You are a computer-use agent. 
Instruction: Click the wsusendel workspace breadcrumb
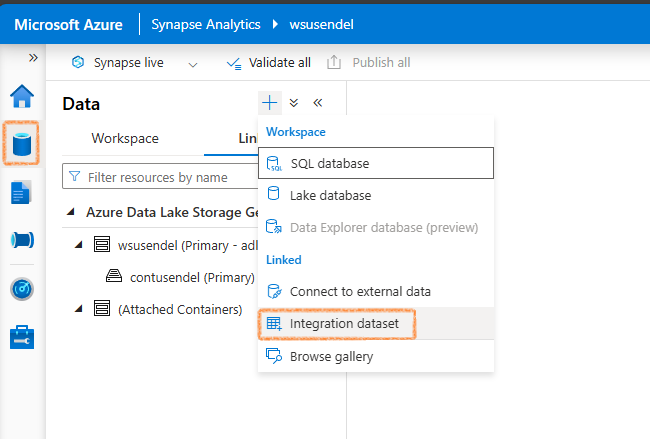321,24
